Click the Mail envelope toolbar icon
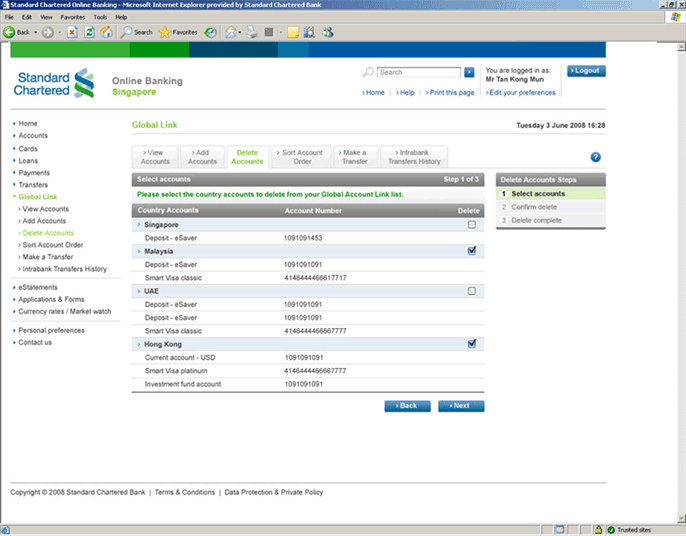 (x=231, y=32)
